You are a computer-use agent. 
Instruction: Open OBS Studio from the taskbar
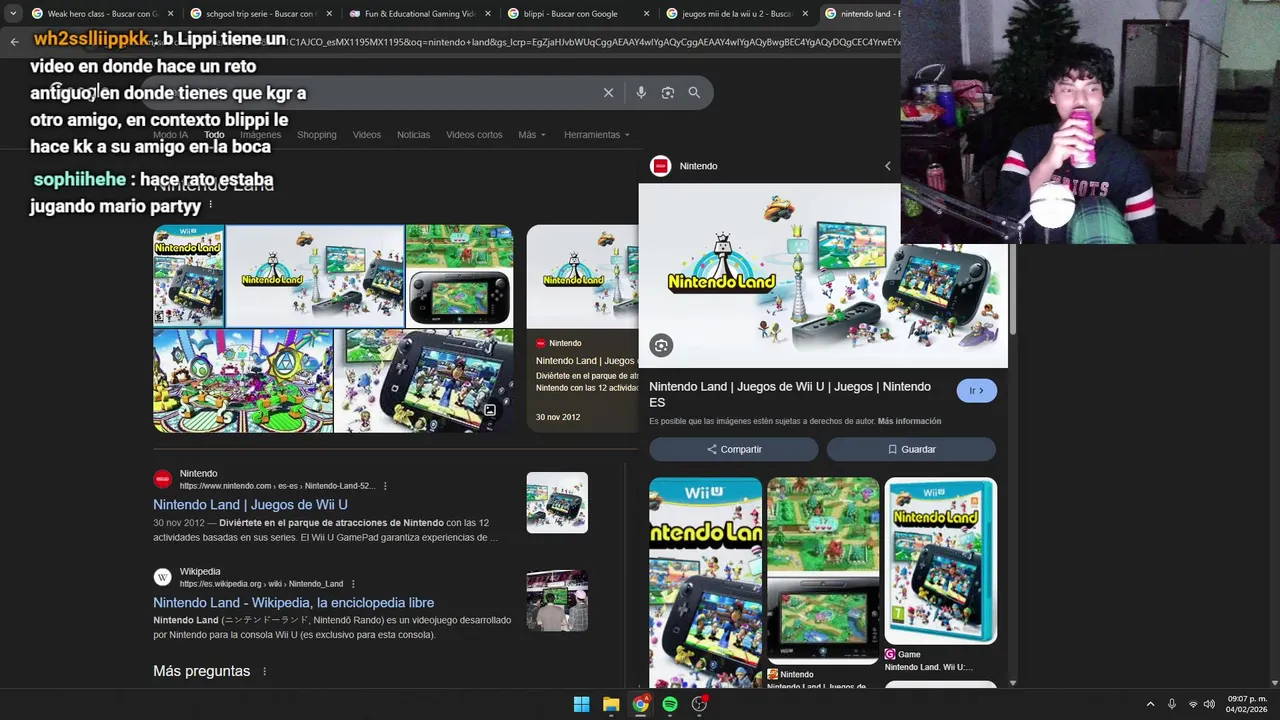[700, 704]
